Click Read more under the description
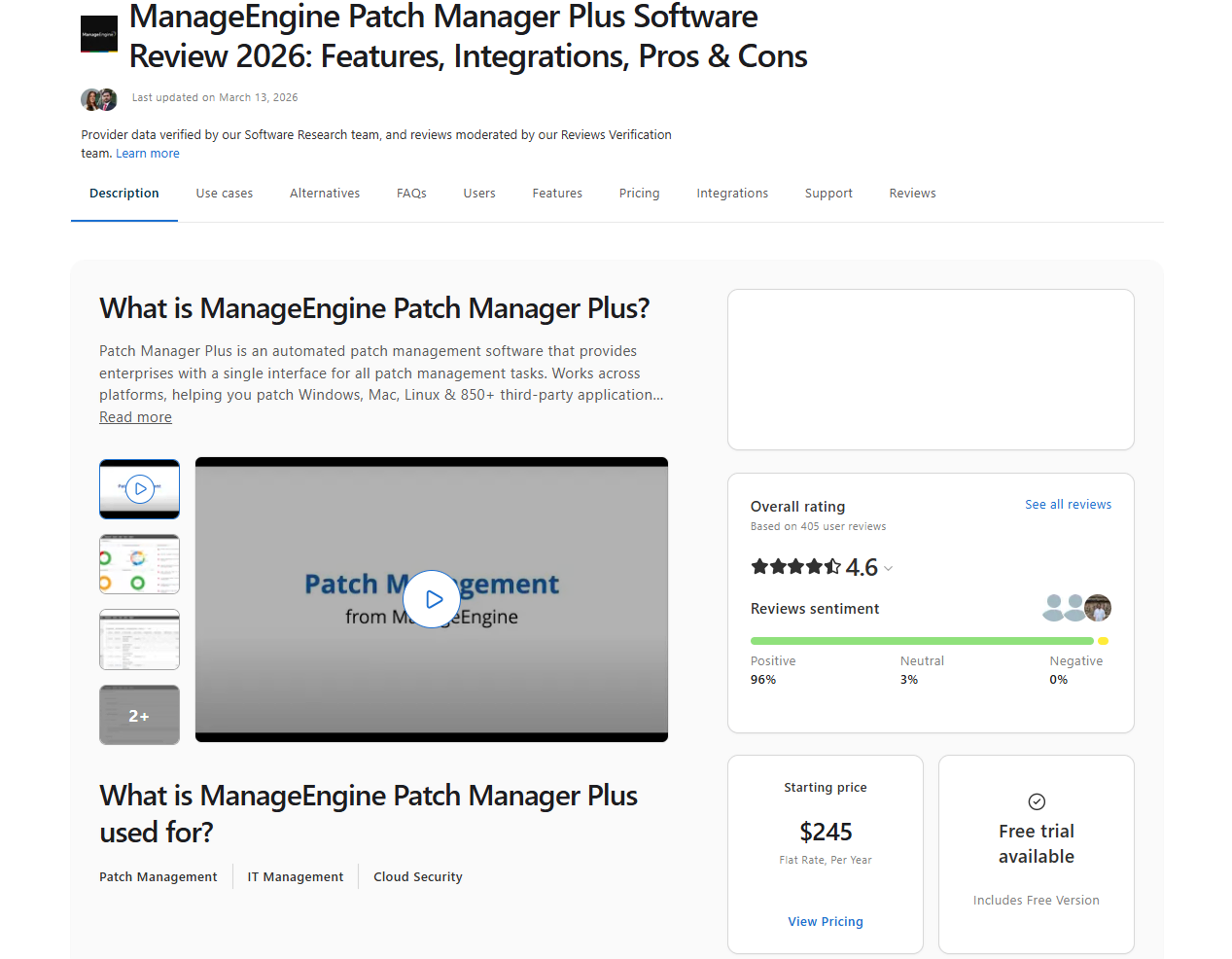The height and width of the screenshot is (959, 1232). point(135,417)
